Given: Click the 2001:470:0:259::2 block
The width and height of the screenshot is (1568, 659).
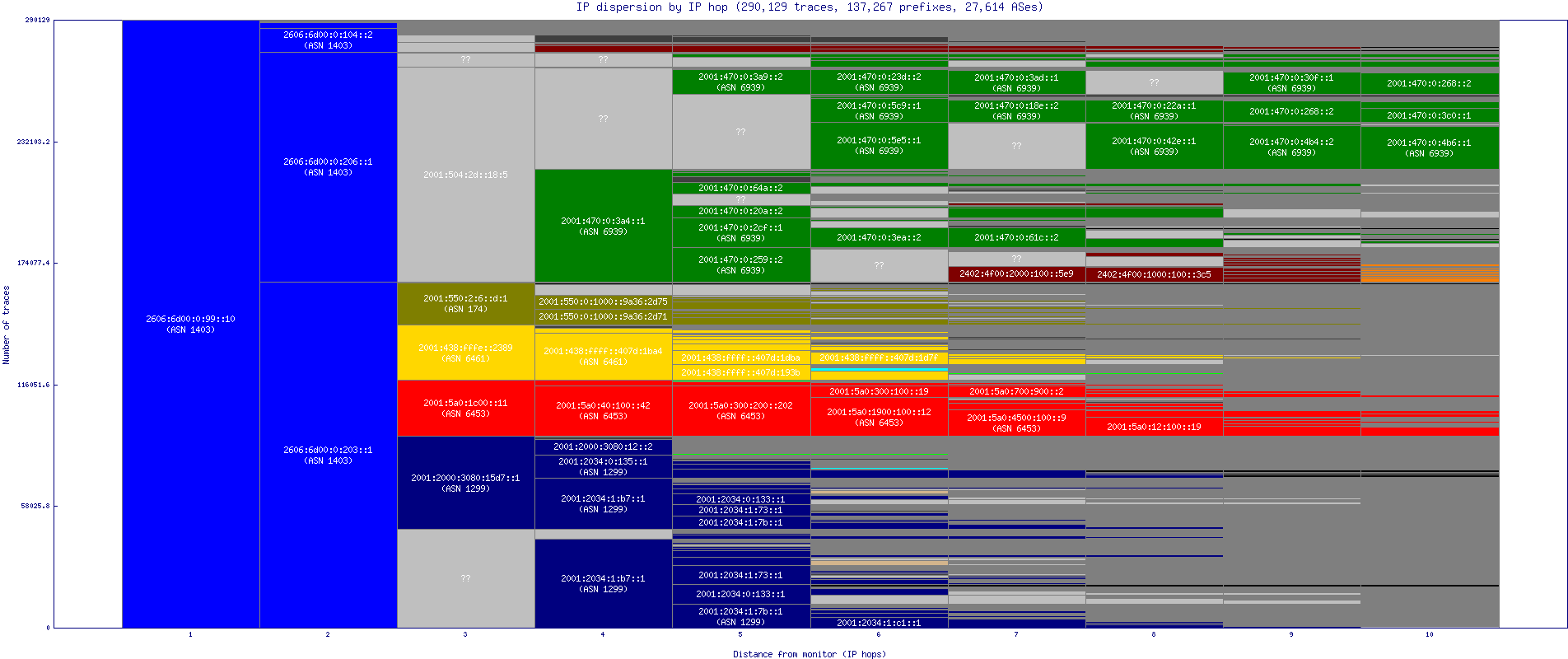Looking at the screenshot, I should (741, 264).
